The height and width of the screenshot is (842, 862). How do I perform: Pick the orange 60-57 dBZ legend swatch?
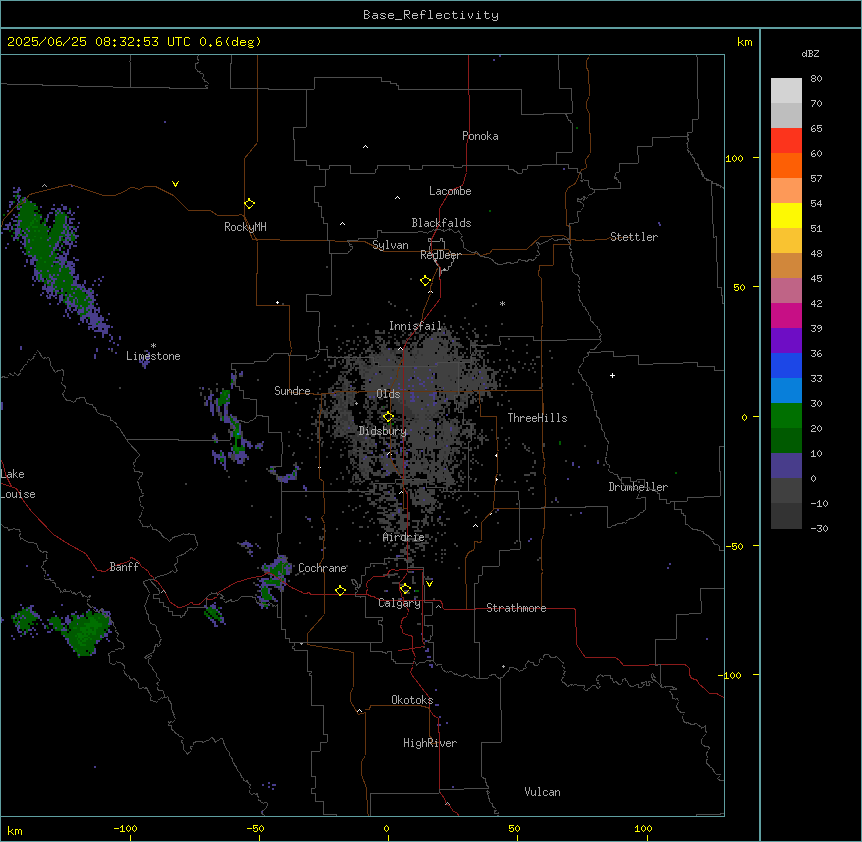[786, 165]
